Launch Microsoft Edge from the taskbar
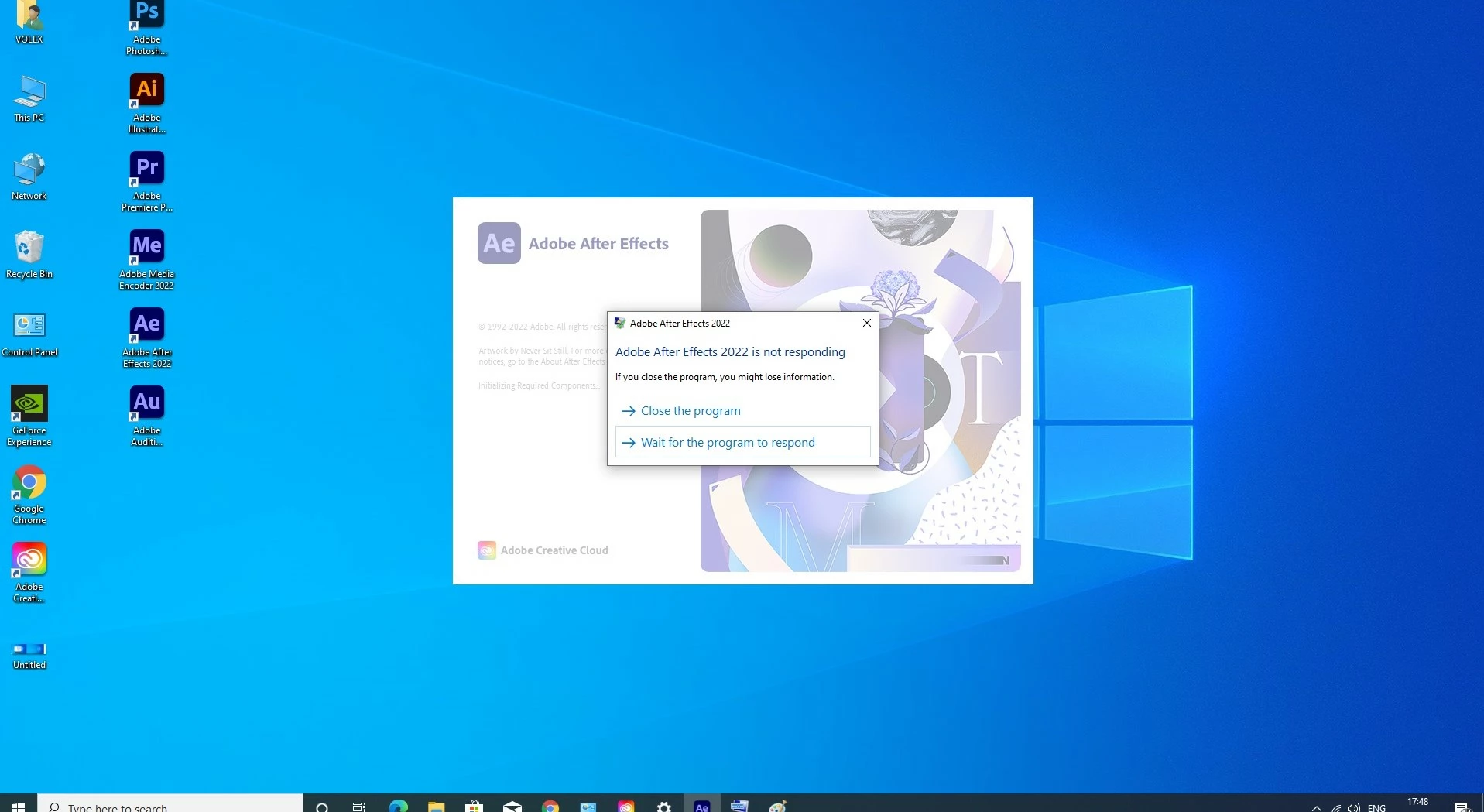Screen dimensions: 1484x812 [398, 807]
